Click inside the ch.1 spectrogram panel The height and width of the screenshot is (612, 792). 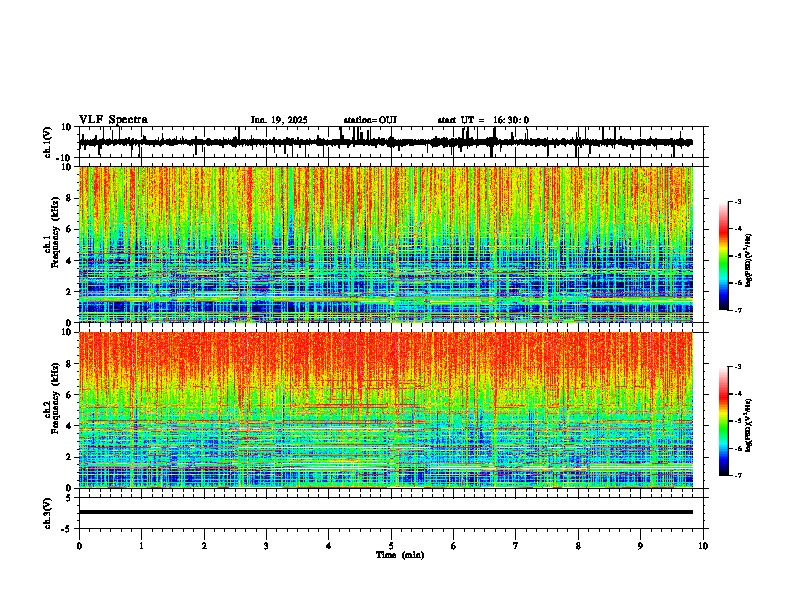click(386, 244)
